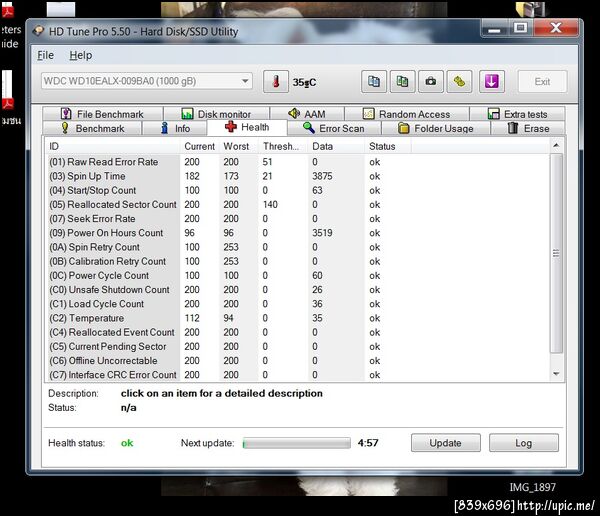The image size is (600, 516).
Task: Click the Status column header
Action: pos(388,146)
